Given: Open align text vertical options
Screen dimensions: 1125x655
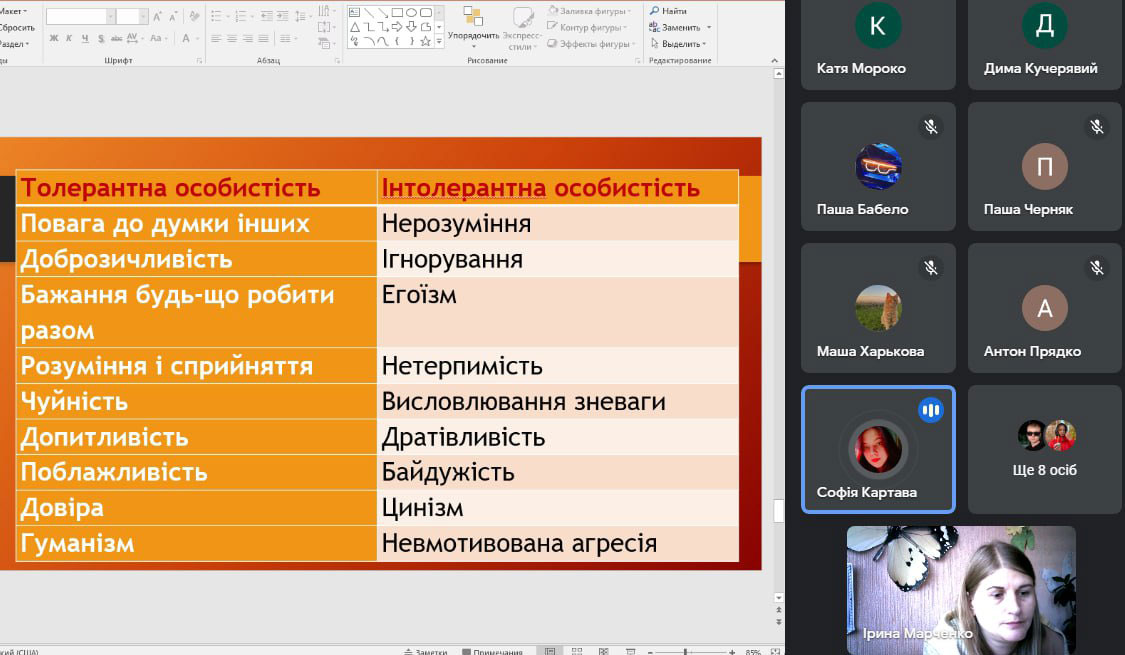Looking at the screenshot, I should point(325,27).
